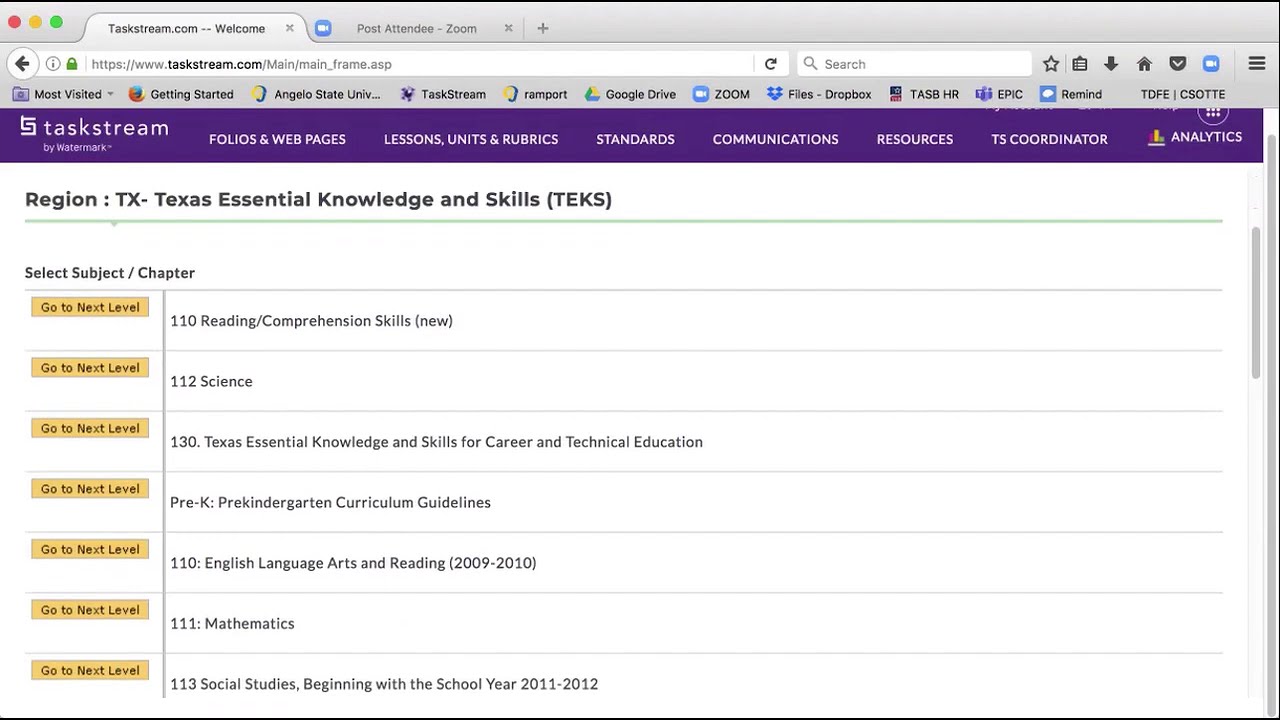
Task: Reload the current page
Action: [x=771, y=64]
